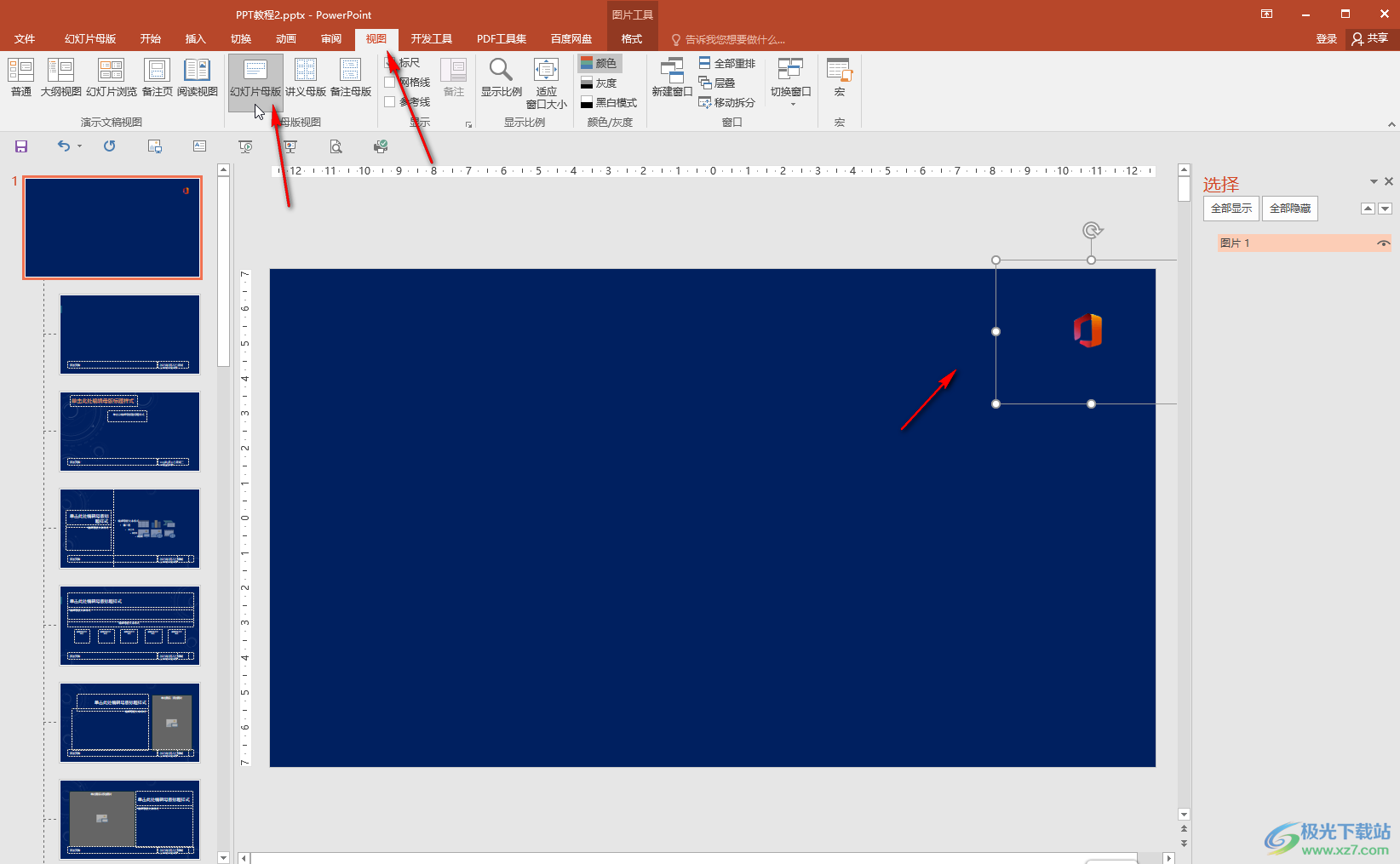
Task: Open Outline view (大纲视图)
Action: point(60,77)
